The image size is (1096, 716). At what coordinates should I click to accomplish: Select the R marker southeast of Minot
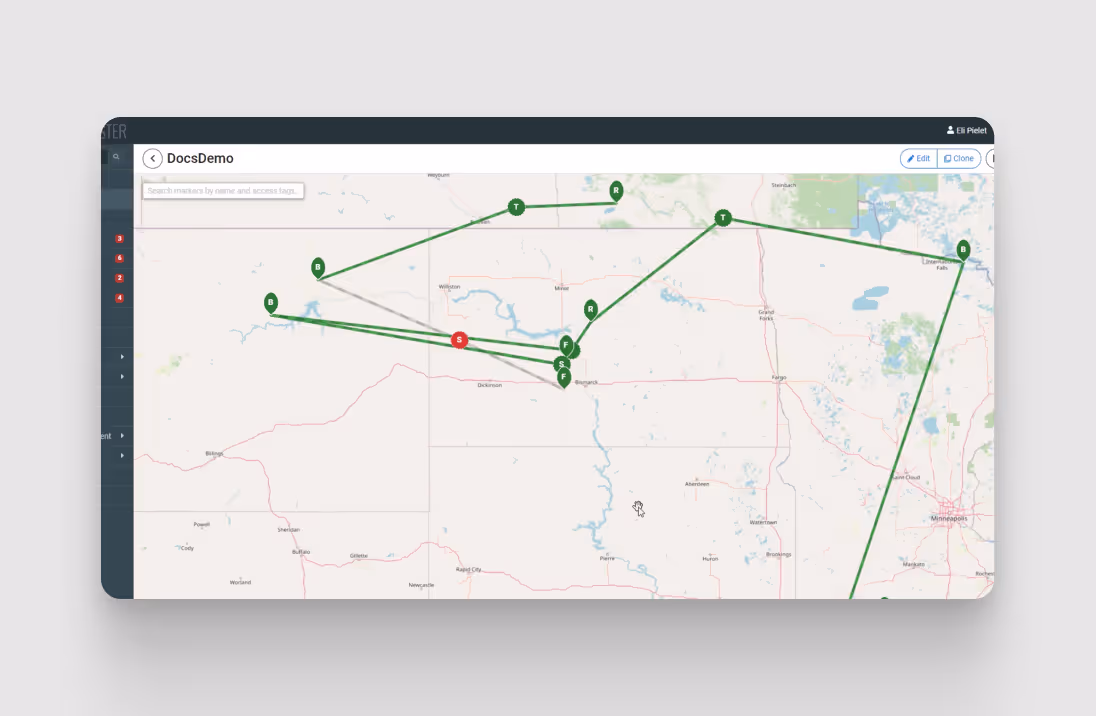click(591, 310)
